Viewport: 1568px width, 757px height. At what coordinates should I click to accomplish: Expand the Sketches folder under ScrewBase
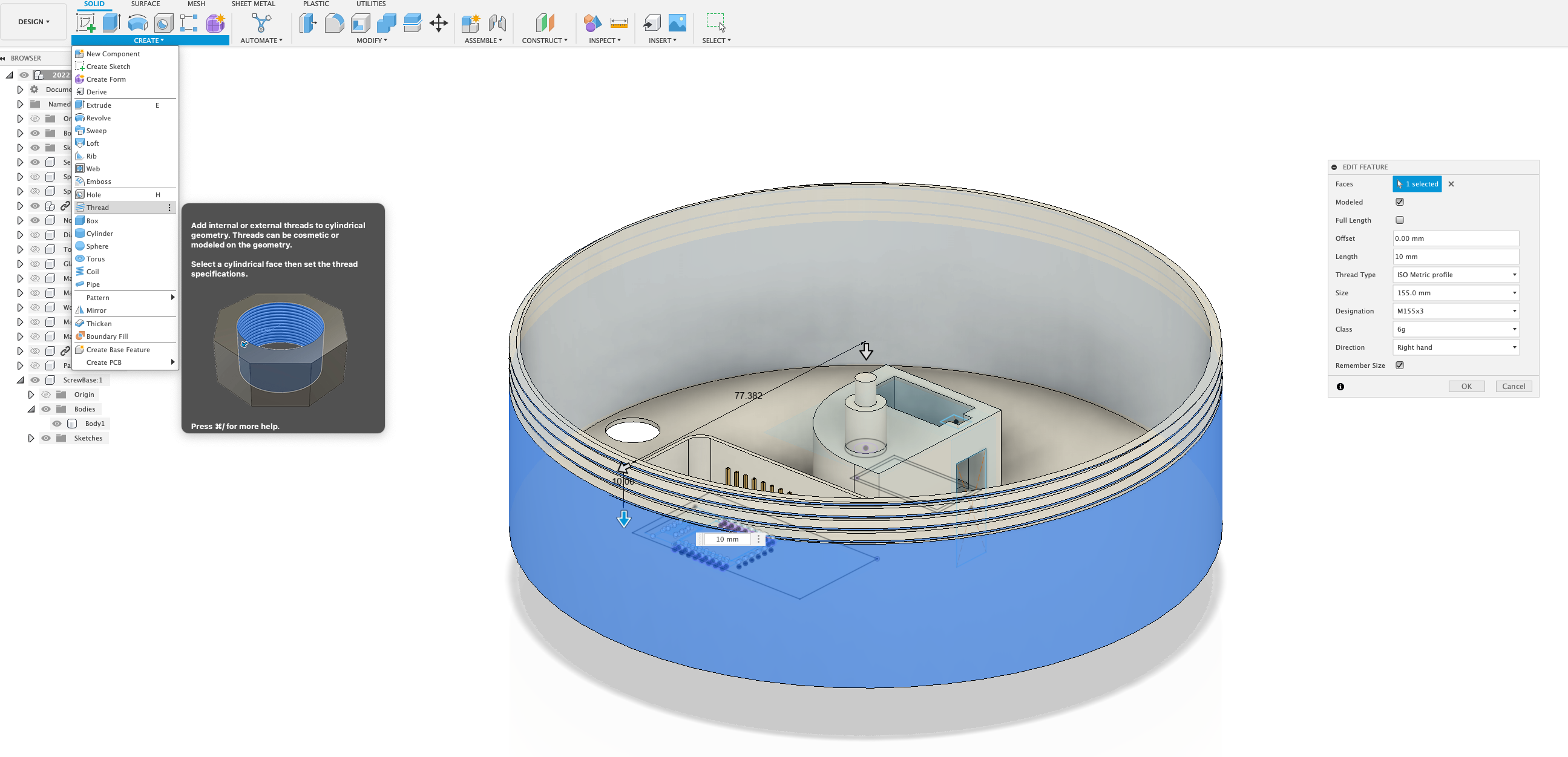click(31, 438)
